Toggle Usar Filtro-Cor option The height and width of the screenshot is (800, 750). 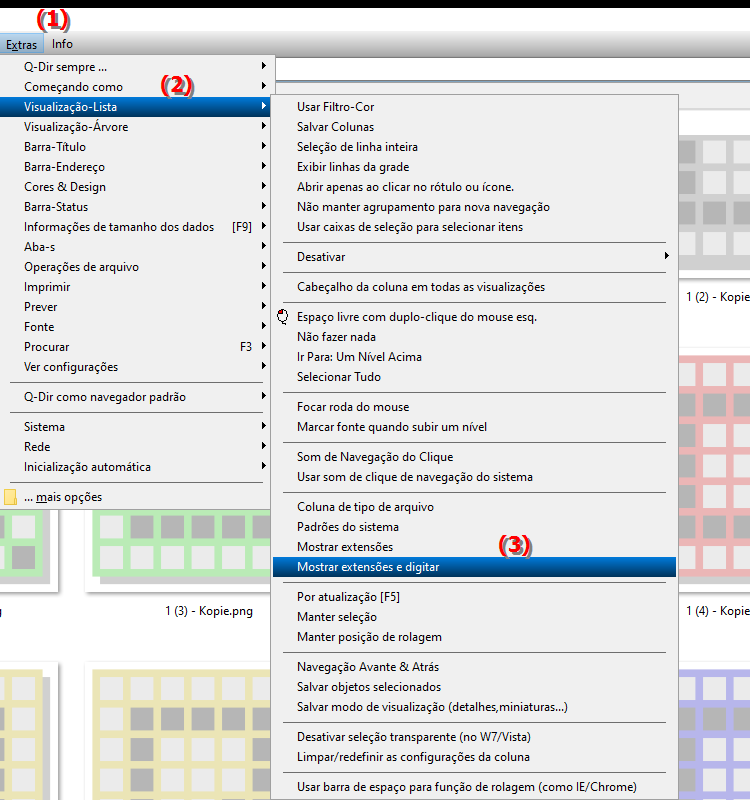[x=335, y=107]
